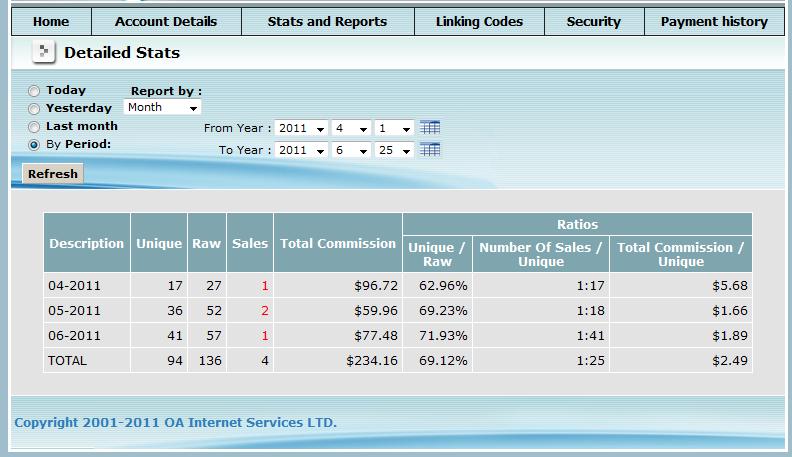Open the Account Details tab
Screen dimensions: 792x457
pos(166,22)
